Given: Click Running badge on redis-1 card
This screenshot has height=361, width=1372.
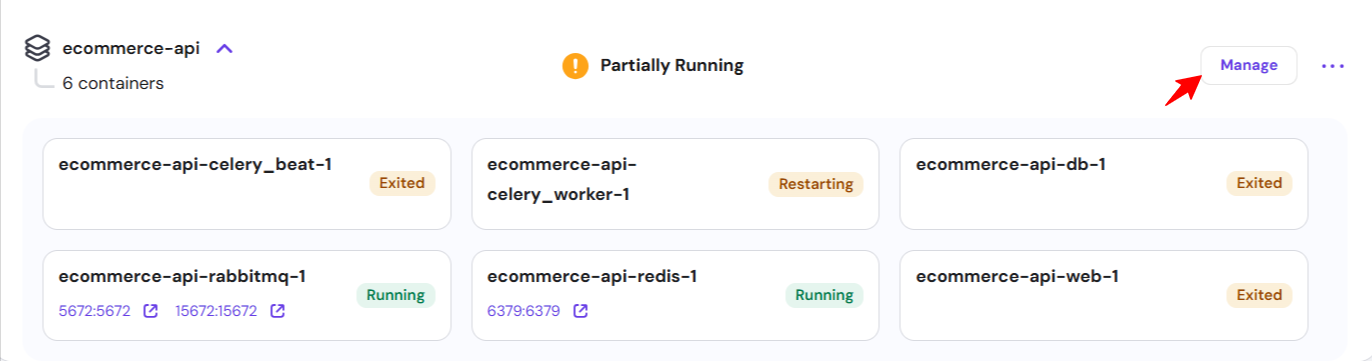Looking at the screenshot, I should [x=824, y=295].
